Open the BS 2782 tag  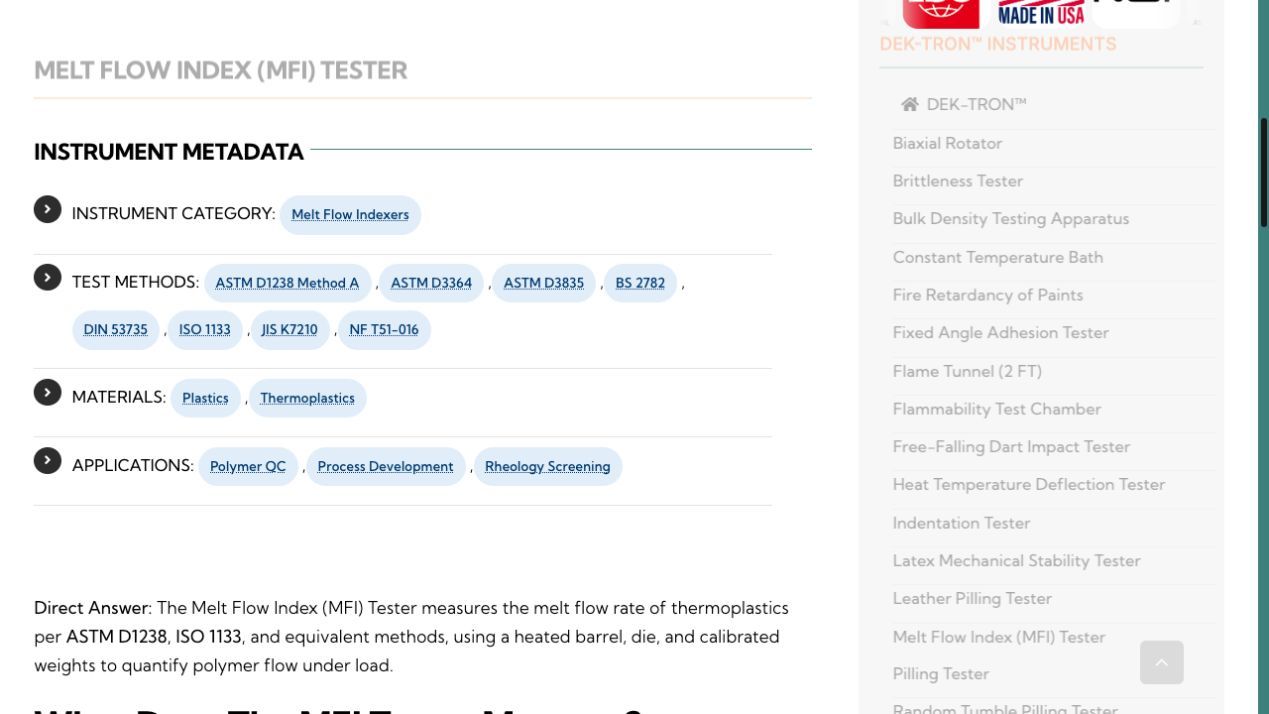tap(640, 283)
